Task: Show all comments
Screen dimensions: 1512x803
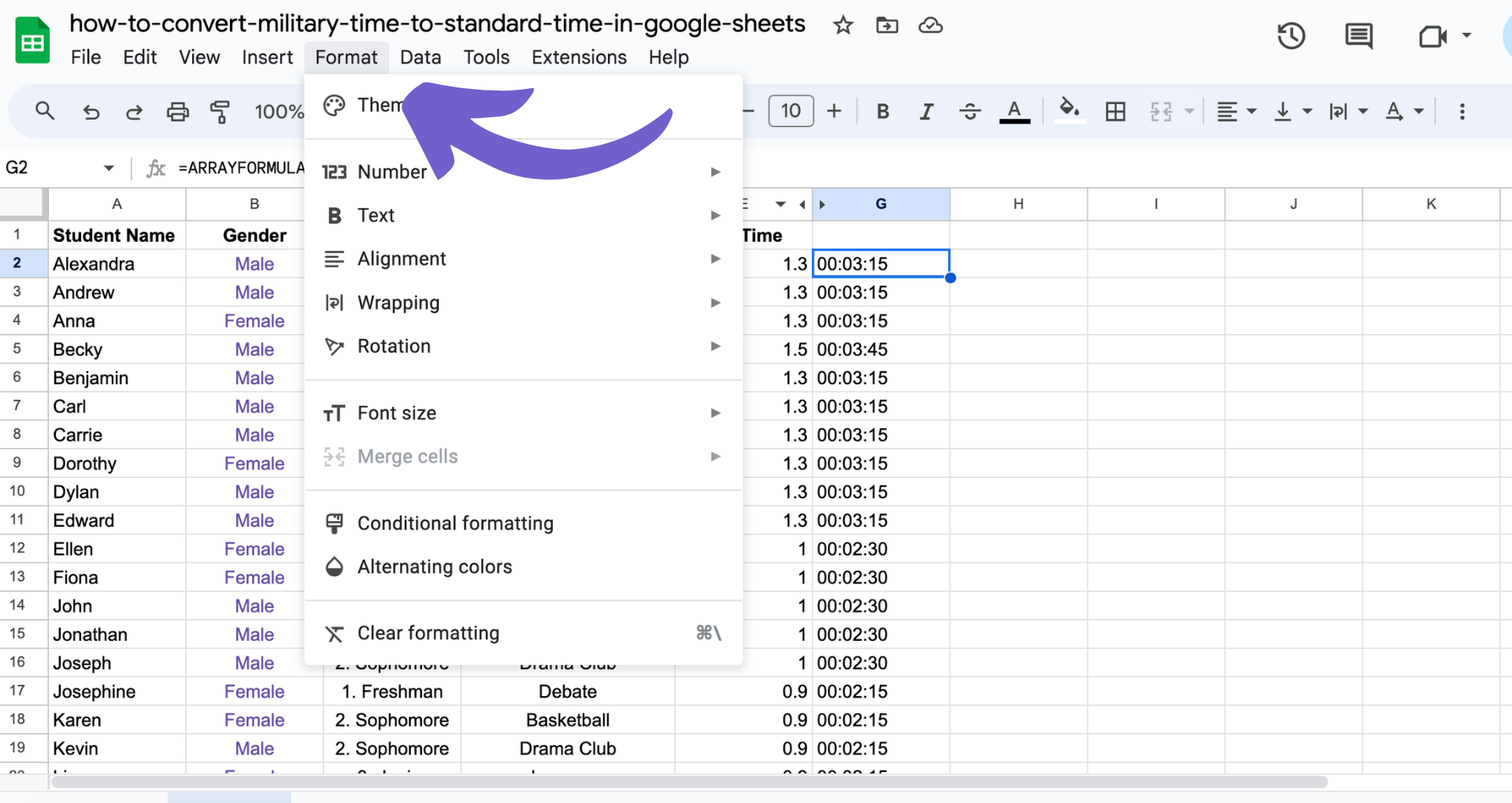Action: pos(1358,35)
